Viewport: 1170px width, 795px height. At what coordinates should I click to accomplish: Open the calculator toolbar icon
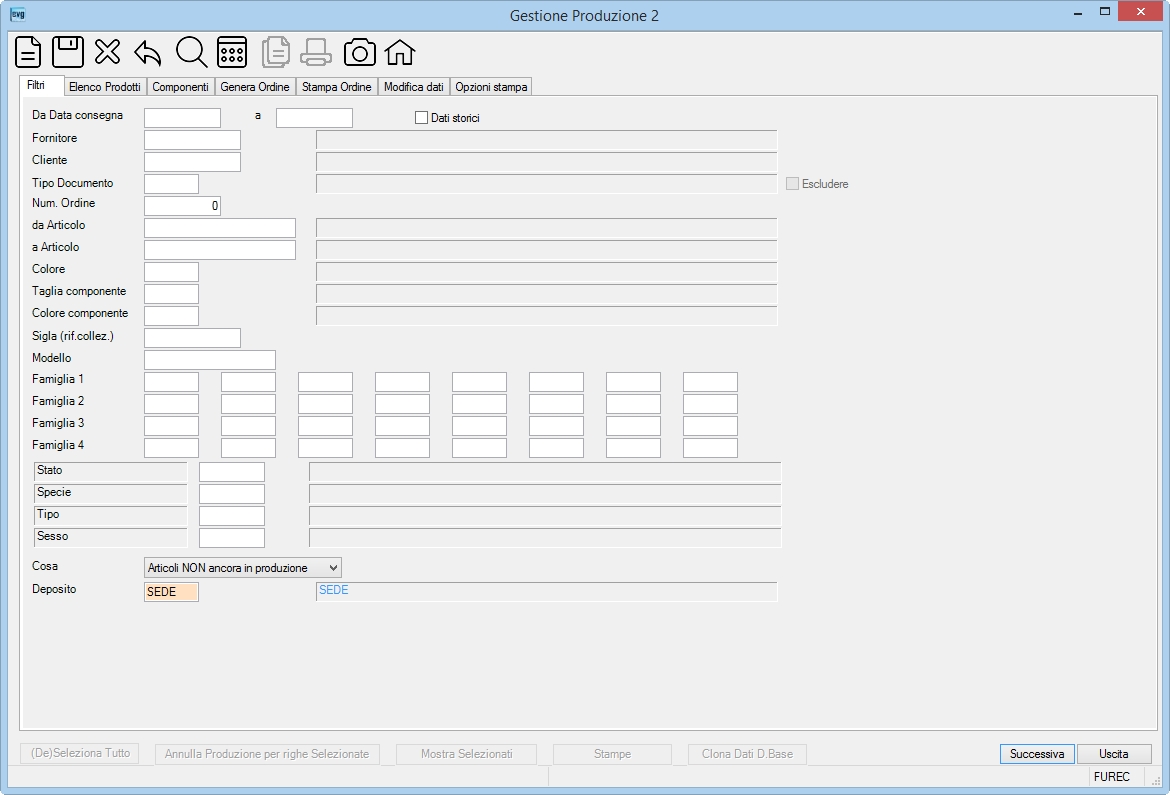[x=232, y=52]
